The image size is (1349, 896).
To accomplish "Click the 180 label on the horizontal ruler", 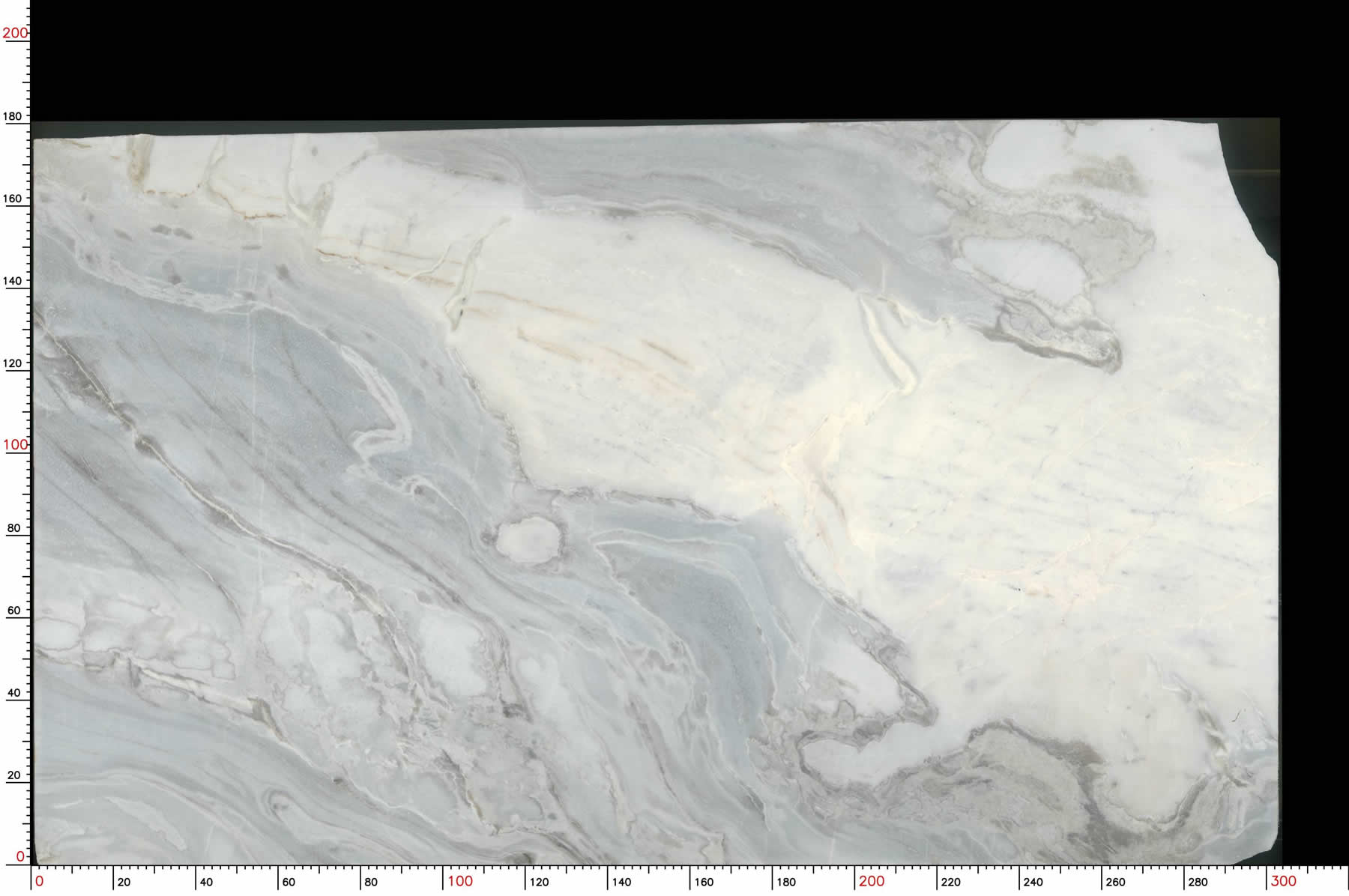I will coord(785,883).
